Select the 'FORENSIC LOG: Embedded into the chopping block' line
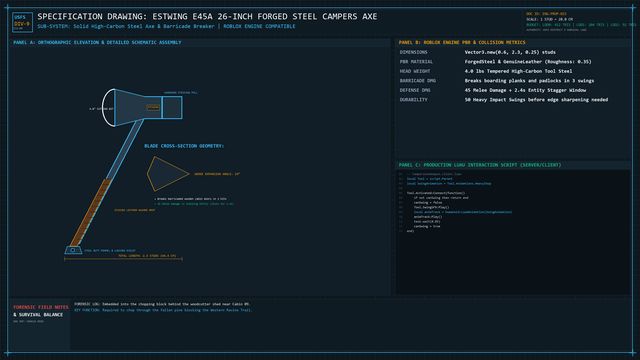Screen dimensions: 640x360 162,304
